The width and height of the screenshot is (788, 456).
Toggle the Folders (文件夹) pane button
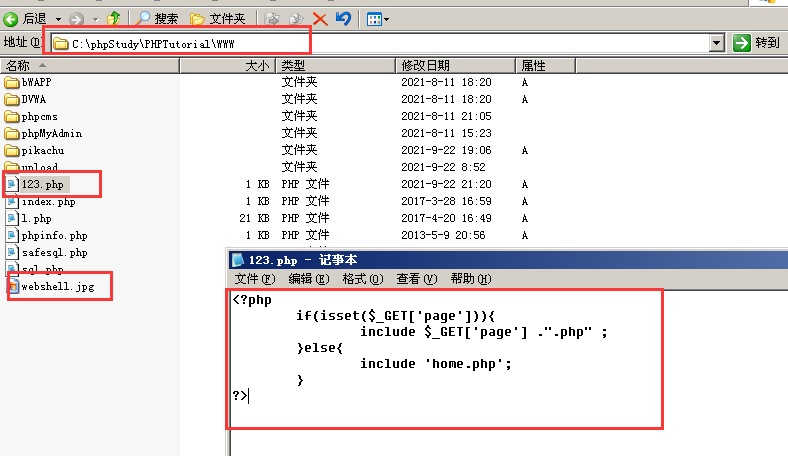click(x=218, y=18)
